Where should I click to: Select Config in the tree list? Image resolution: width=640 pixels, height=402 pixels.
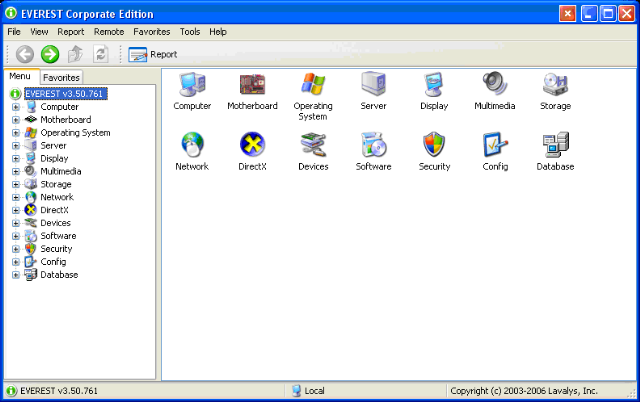[x=53, y=262]
